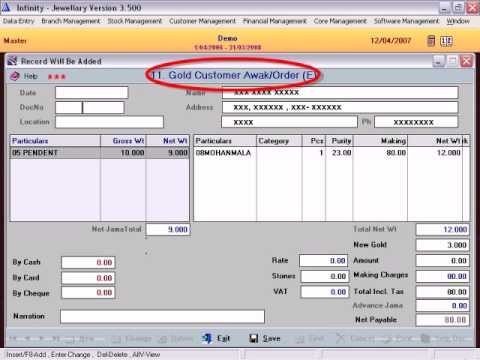Viewport: 480px width, 360px height.
Task: Select the 05 PENDENT row
Action: click(100, 153)
